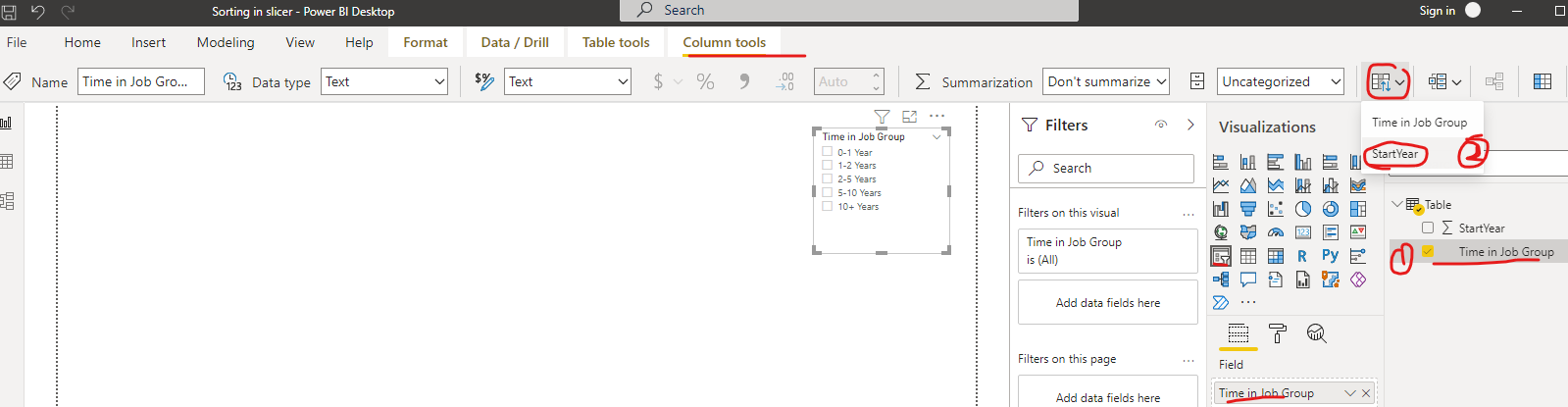Select the Area chart visualization
This screenshot has height=407, width=1568.
point(1248,185)
